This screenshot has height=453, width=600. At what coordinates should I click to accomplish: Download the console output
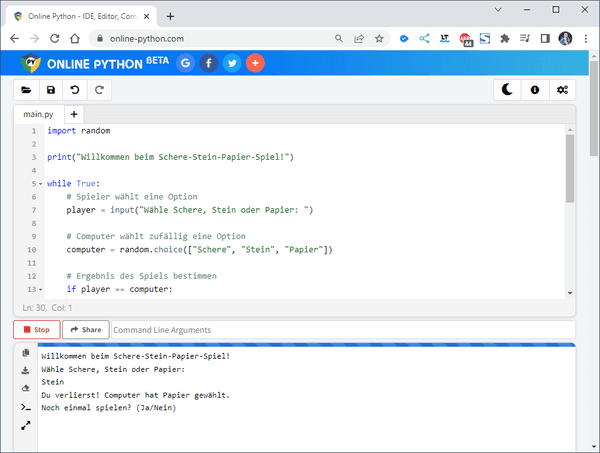[25, 371]
